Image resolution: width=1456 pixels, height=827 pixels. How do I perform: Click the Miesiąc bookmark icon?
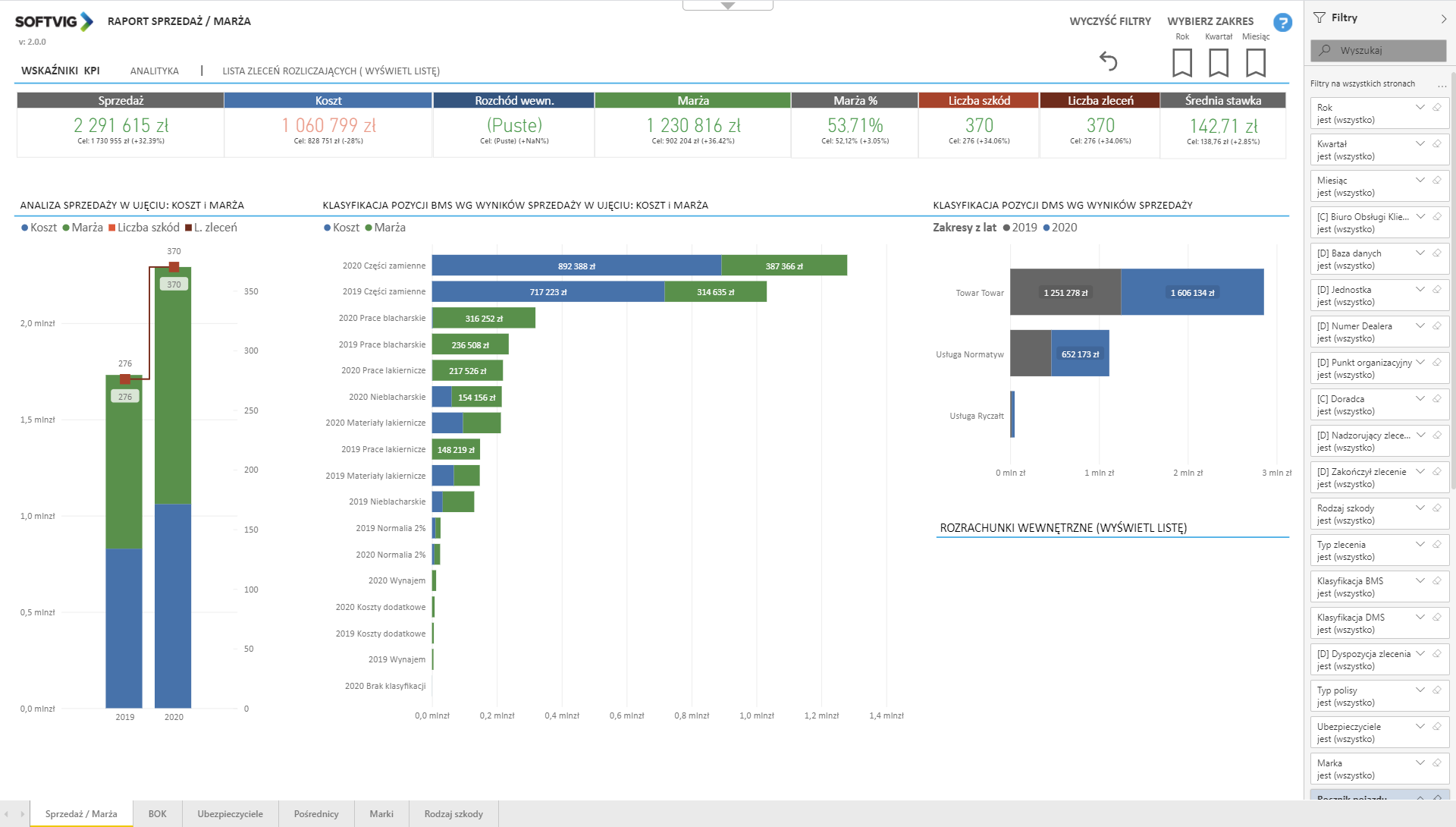[x=1255, y=62]
